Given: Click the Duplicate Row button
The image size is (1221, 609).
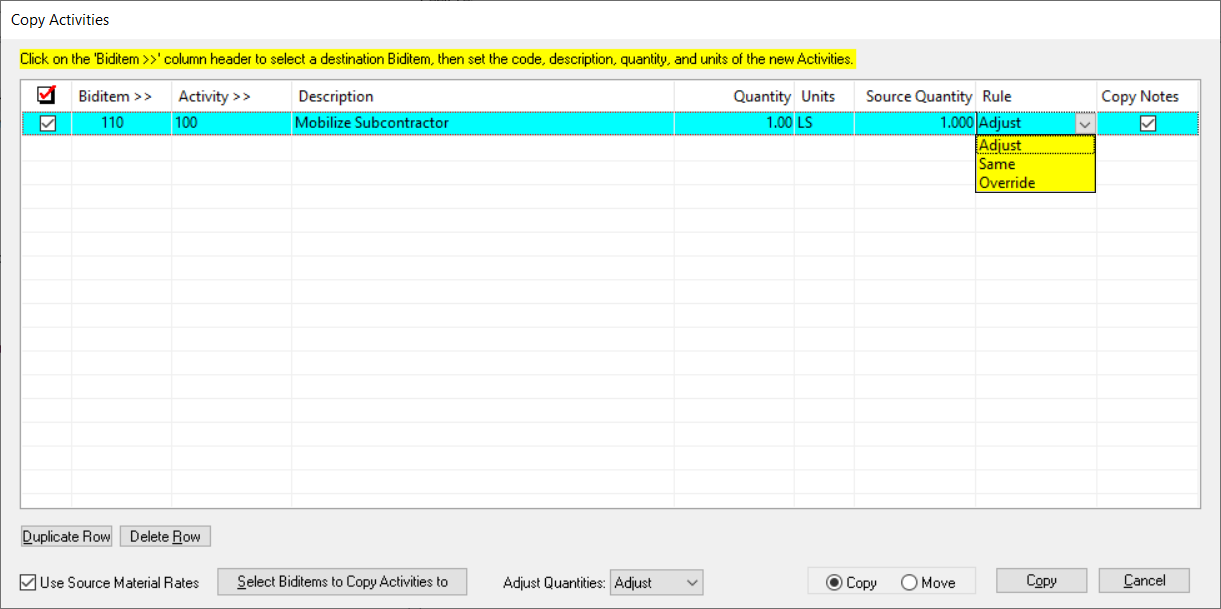Looking at the screenshot, I should 66,536.
